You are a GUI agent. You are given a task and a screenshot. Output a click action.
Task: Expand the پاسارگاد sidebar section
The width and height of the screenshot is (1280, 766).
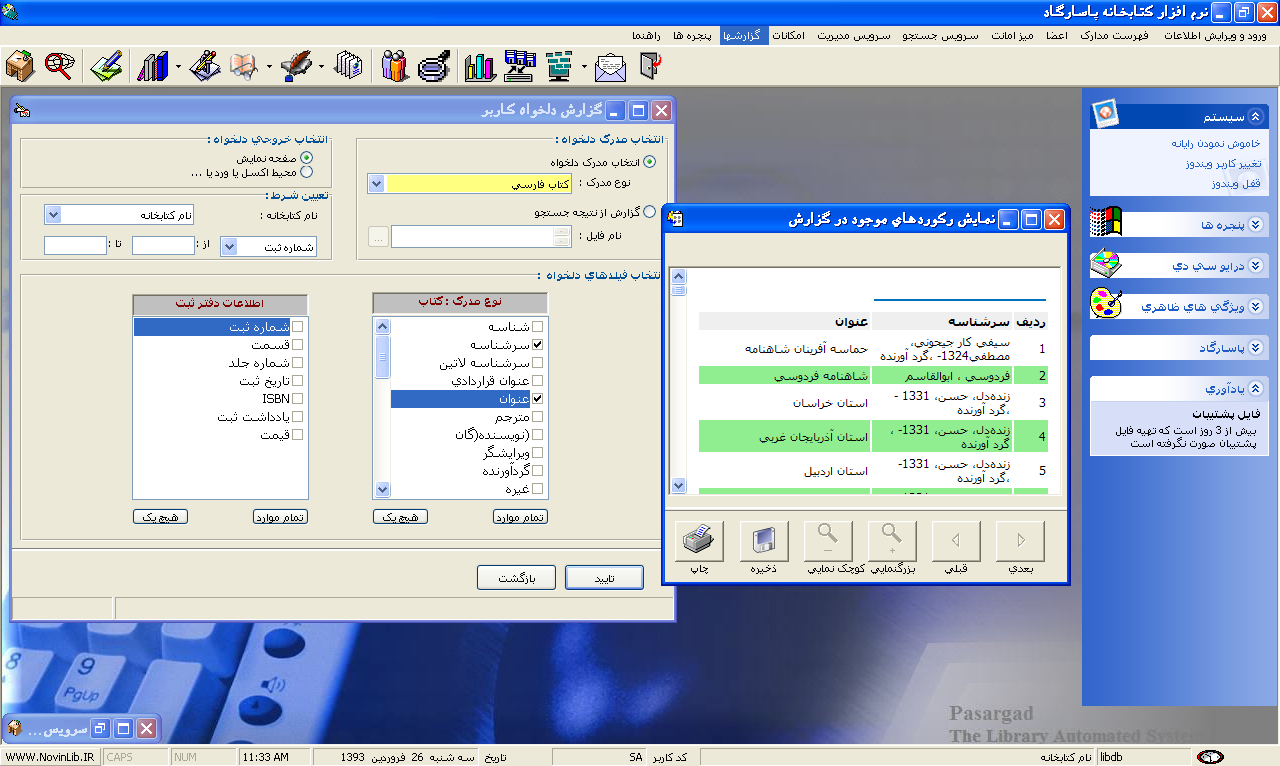coord(1256,348)
